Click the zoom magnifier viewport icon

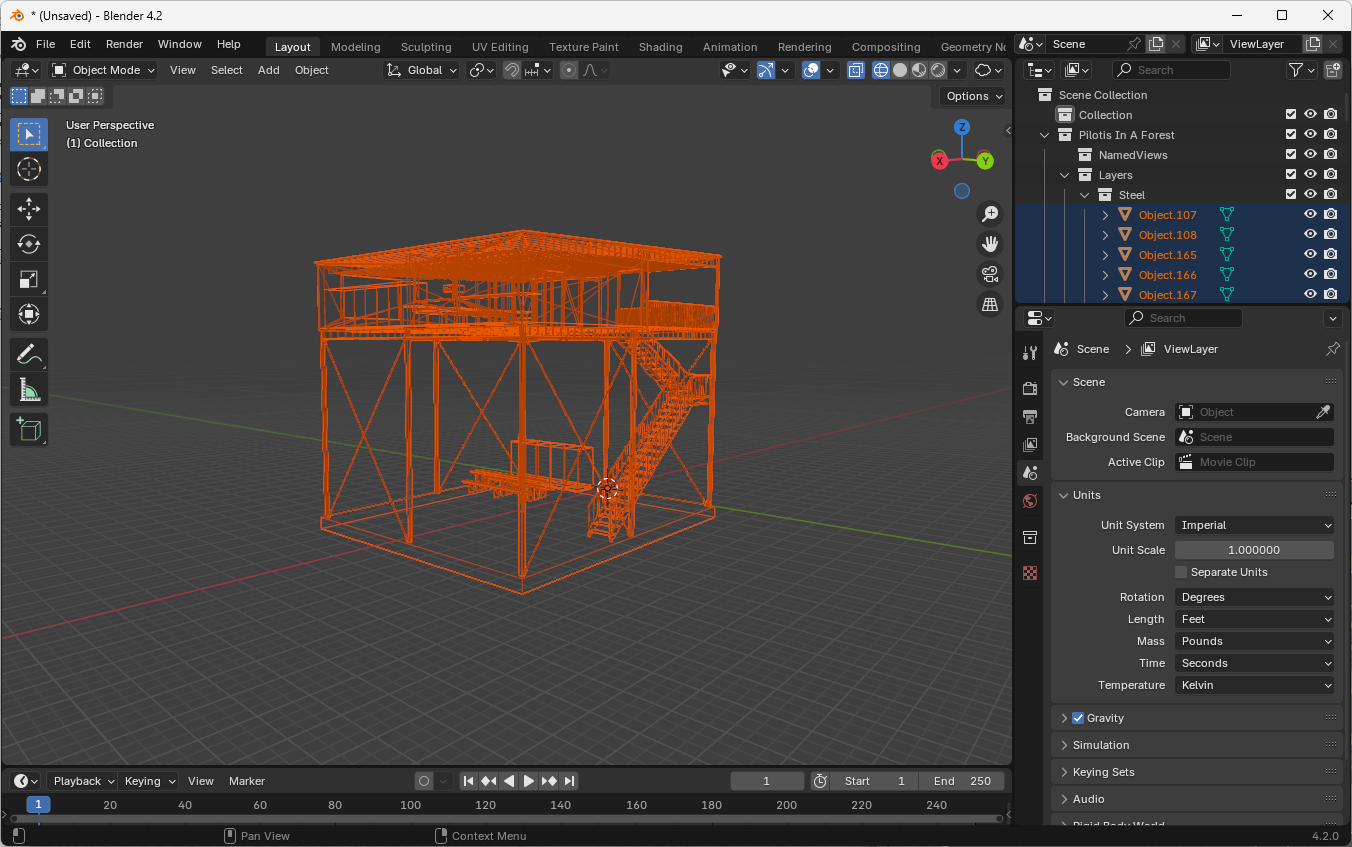(x=990, y=213)
